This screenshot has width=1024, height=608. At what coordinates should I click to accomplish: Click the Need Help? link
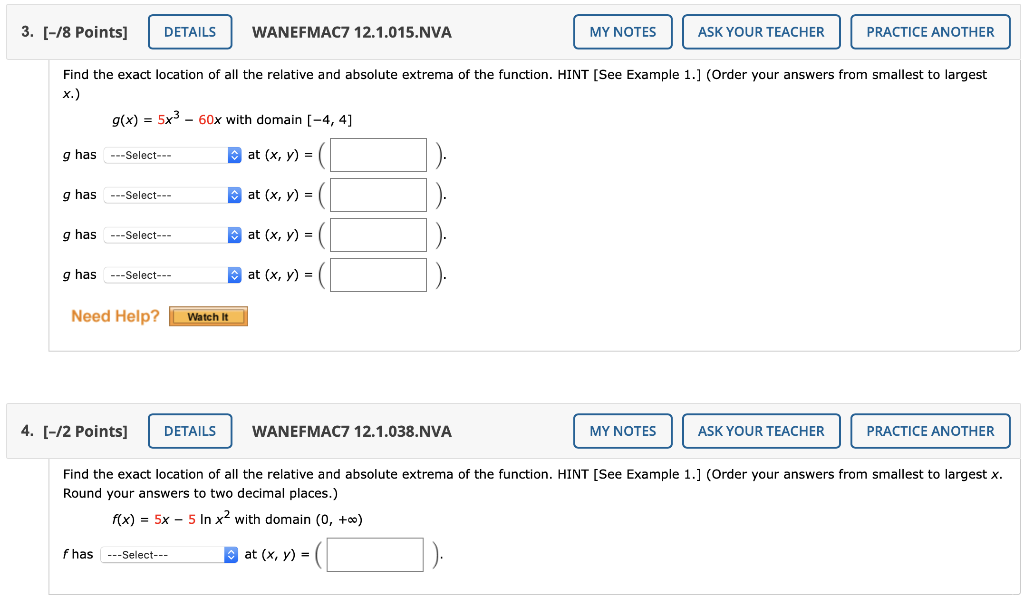113,316
